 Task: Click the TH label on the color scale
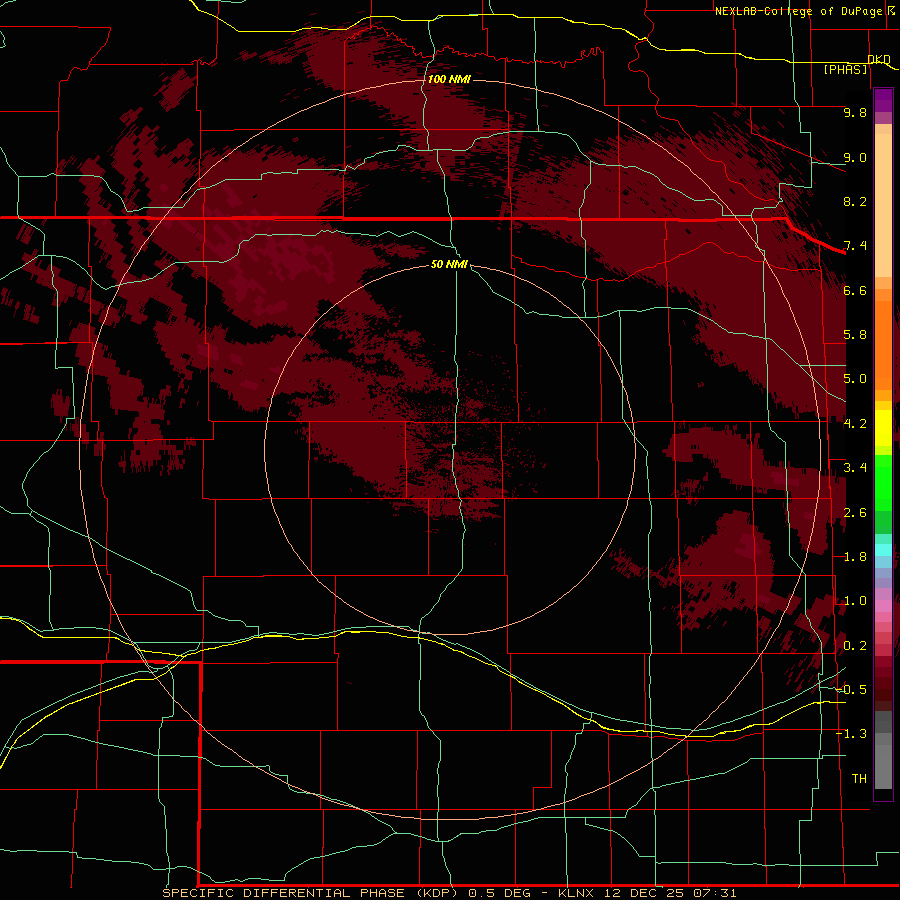pyautogui.click(x=859, y=779)
